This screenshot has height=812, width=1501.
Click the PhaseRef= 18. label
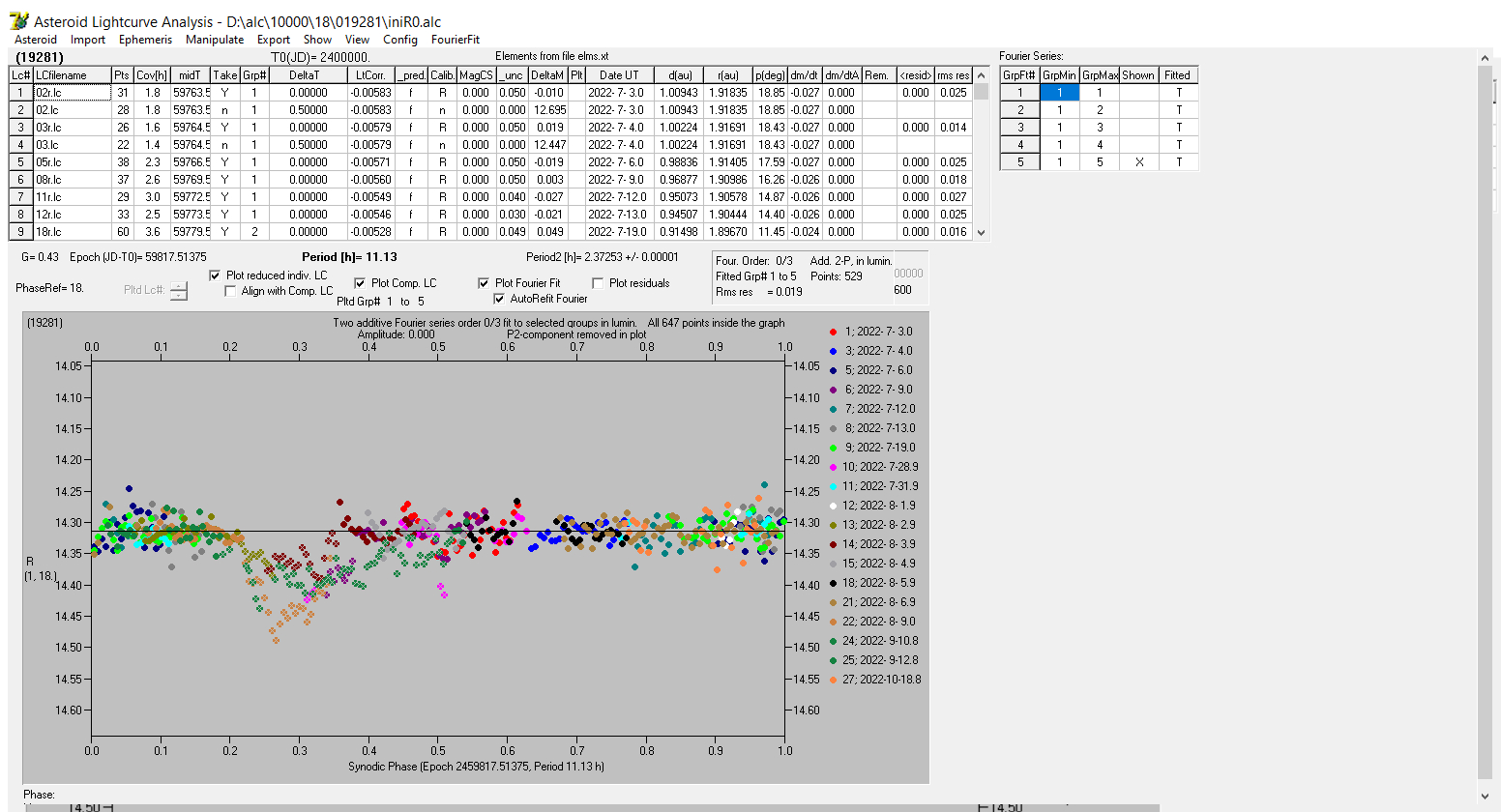coord(49,288)
